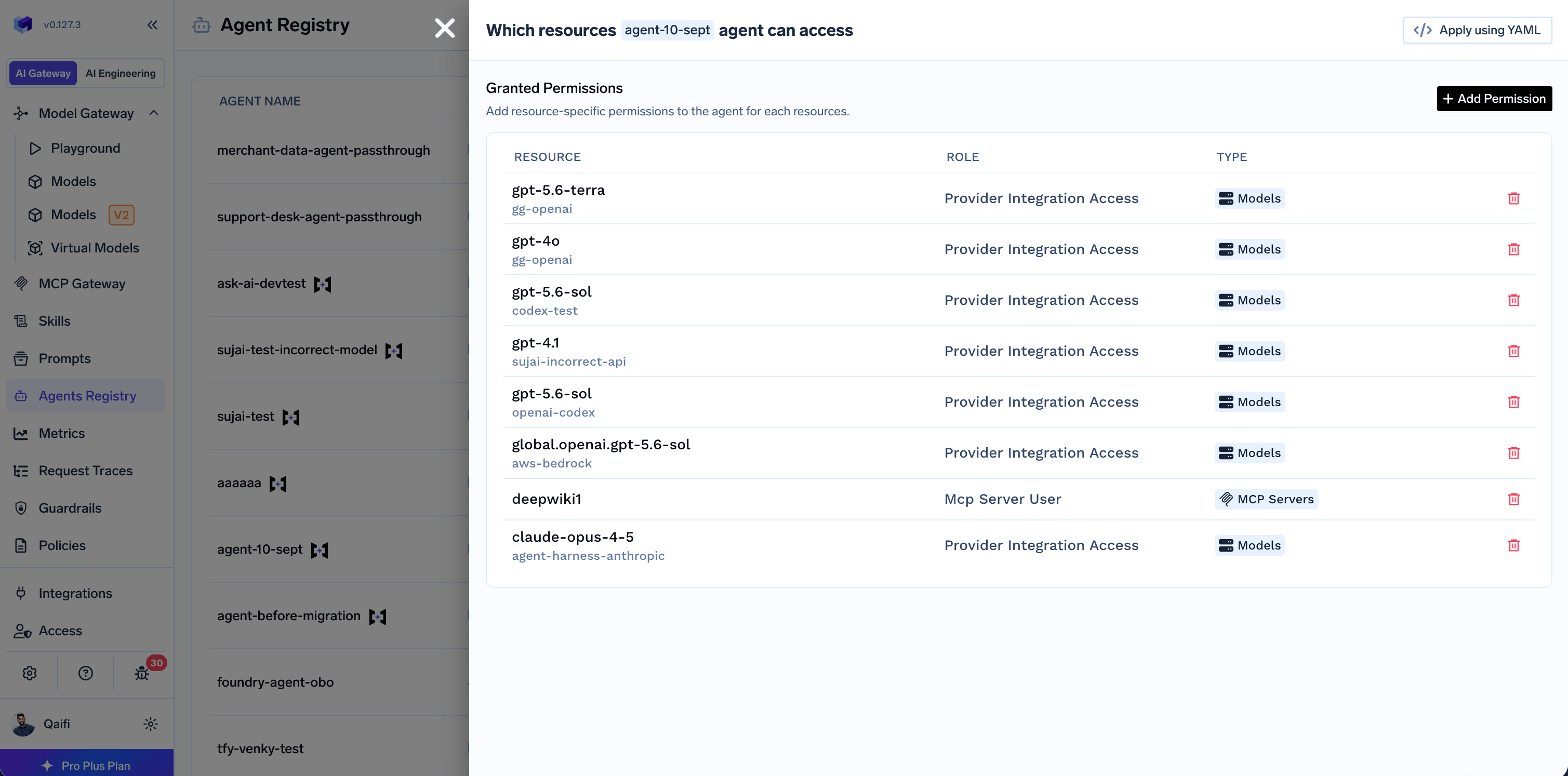Open the help question mark icon
The image size is (1568, 776).
click(x=85, y=673)
